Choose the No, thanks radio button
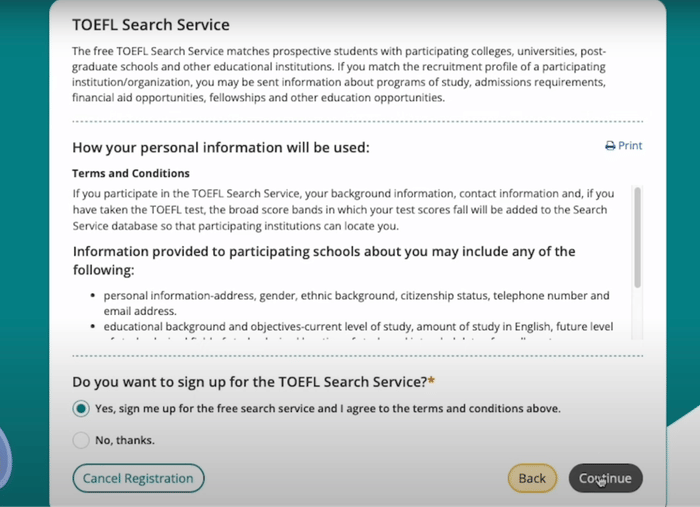This screenshot has width=700, height=507. click(x=81, y=440)
